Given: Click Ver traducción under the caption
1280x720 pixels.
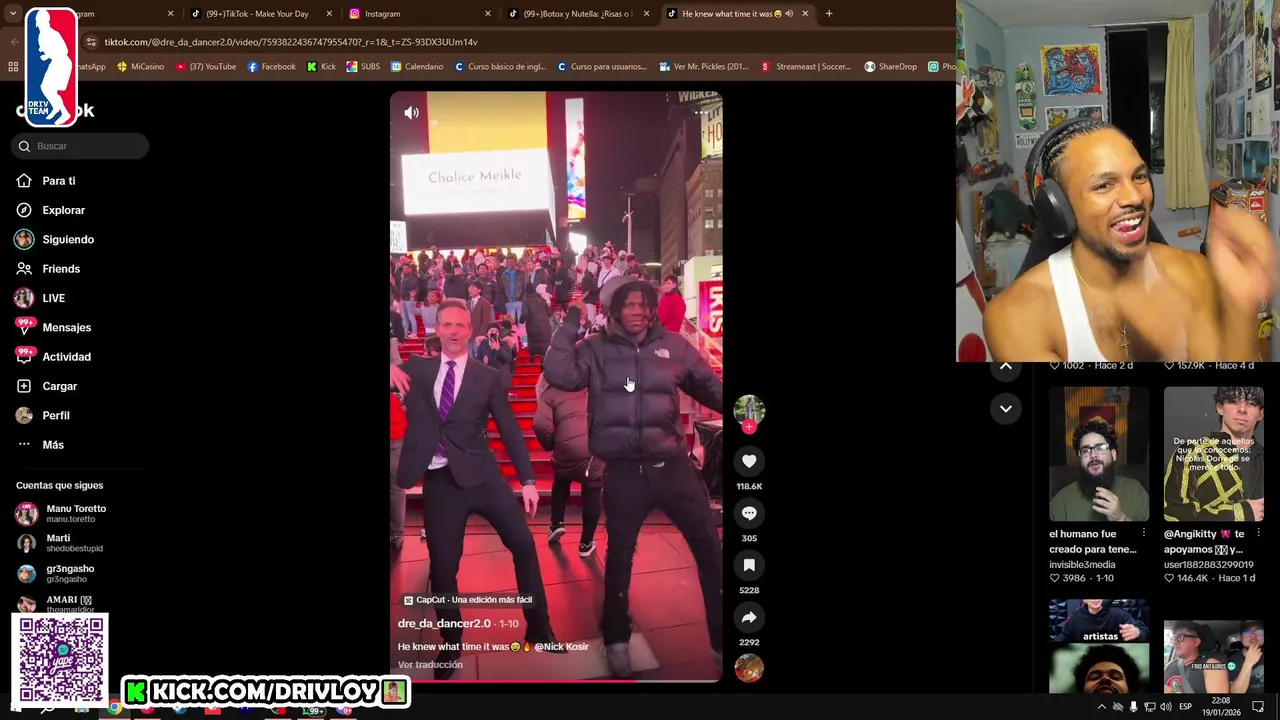Looking at the screenshot, I should [430, 665].
